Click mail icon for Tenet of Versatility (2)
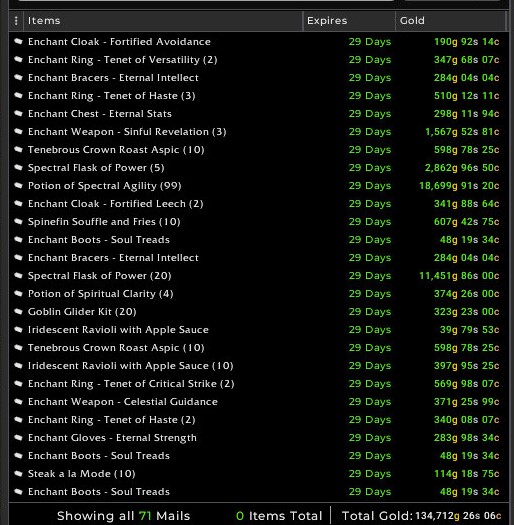This screenshot has height=525, width=514. point(18,60)
